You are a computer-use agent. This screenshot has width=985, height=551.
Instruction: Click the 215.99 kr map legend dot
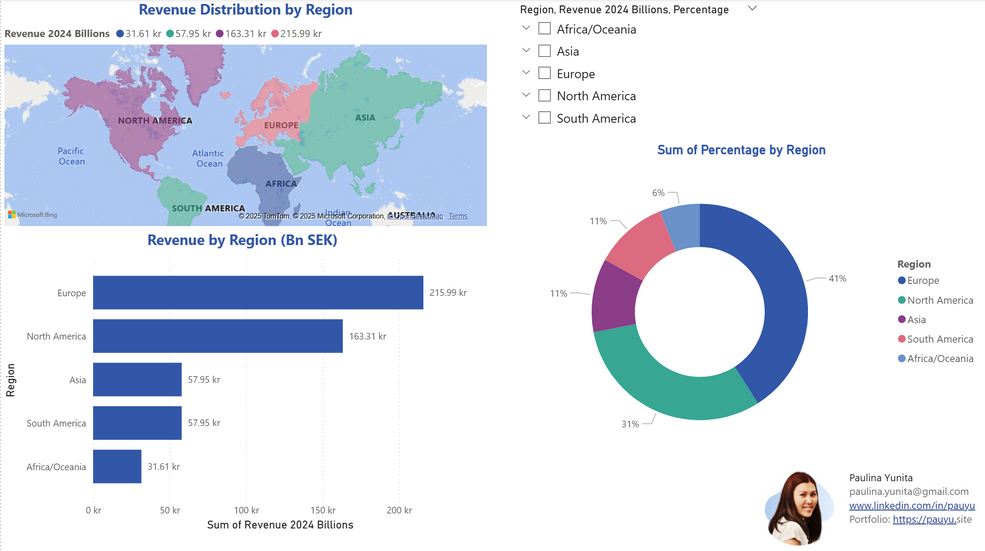[x=275, y=34]
